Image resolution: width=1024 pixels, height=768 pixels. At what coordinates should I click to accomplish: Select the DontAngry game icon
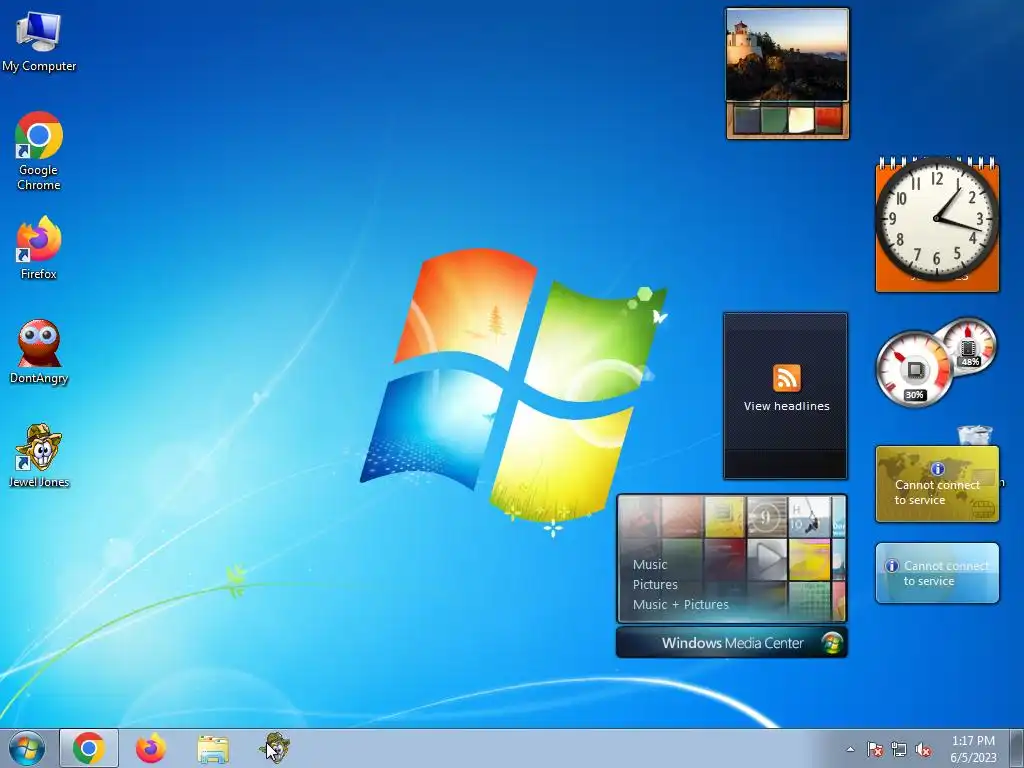pyautogui.click(x=39, y=351)
